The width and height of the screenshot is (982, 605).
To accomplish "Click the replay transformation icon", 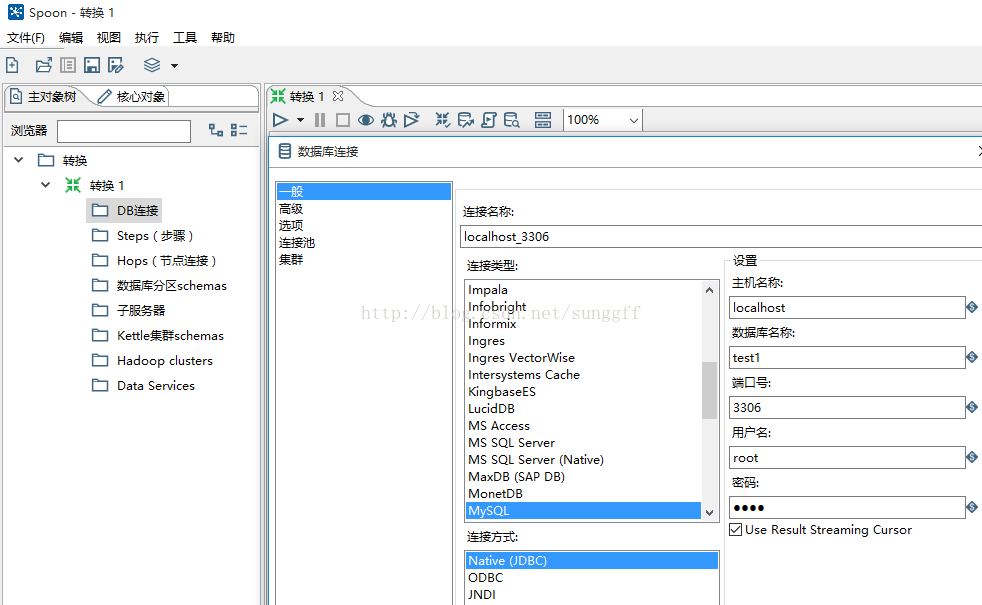I will tap(411, 120).
